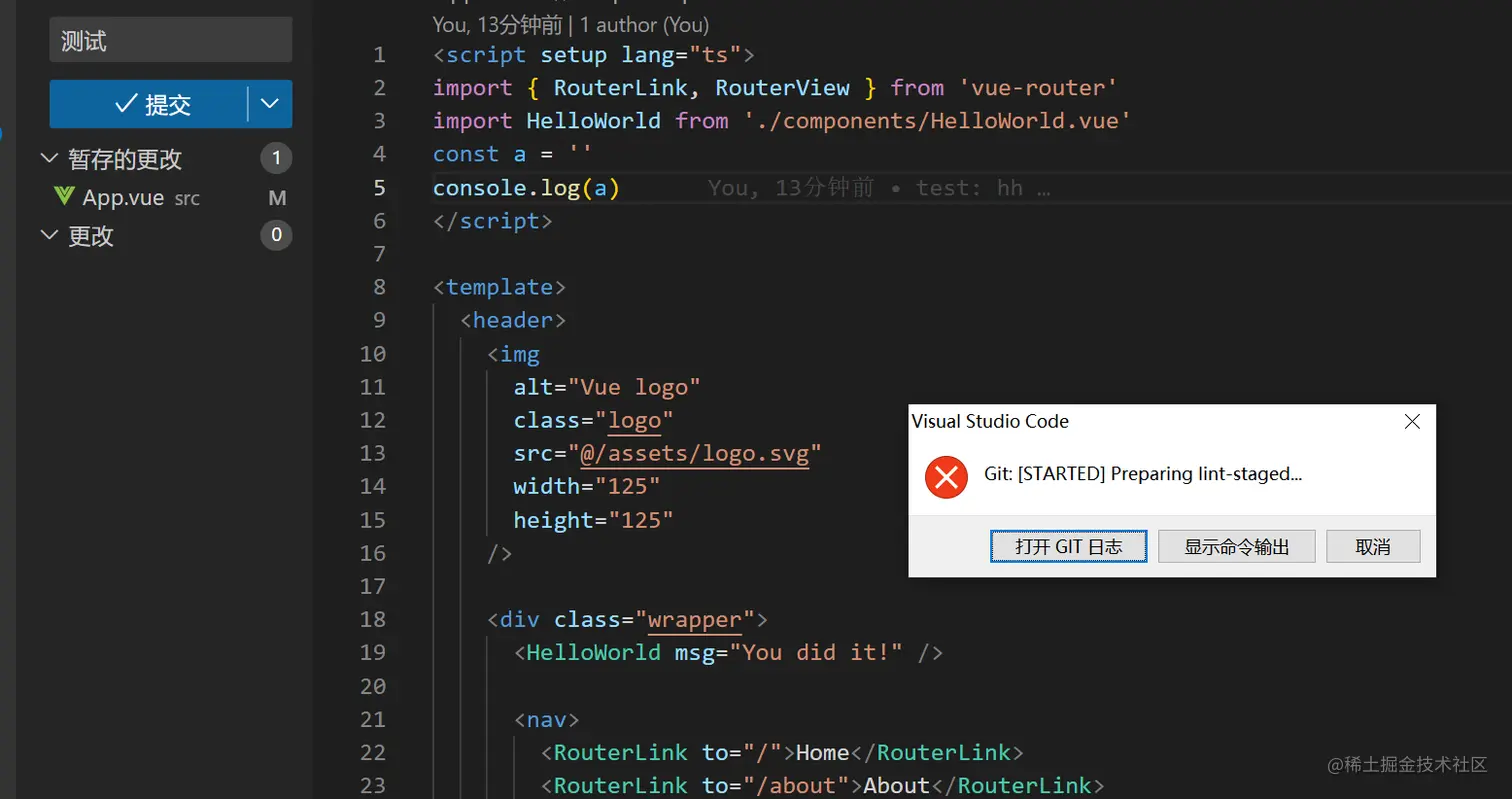Click the red error icon in dialog
1512x799 pixels.
tap(946, 477)
